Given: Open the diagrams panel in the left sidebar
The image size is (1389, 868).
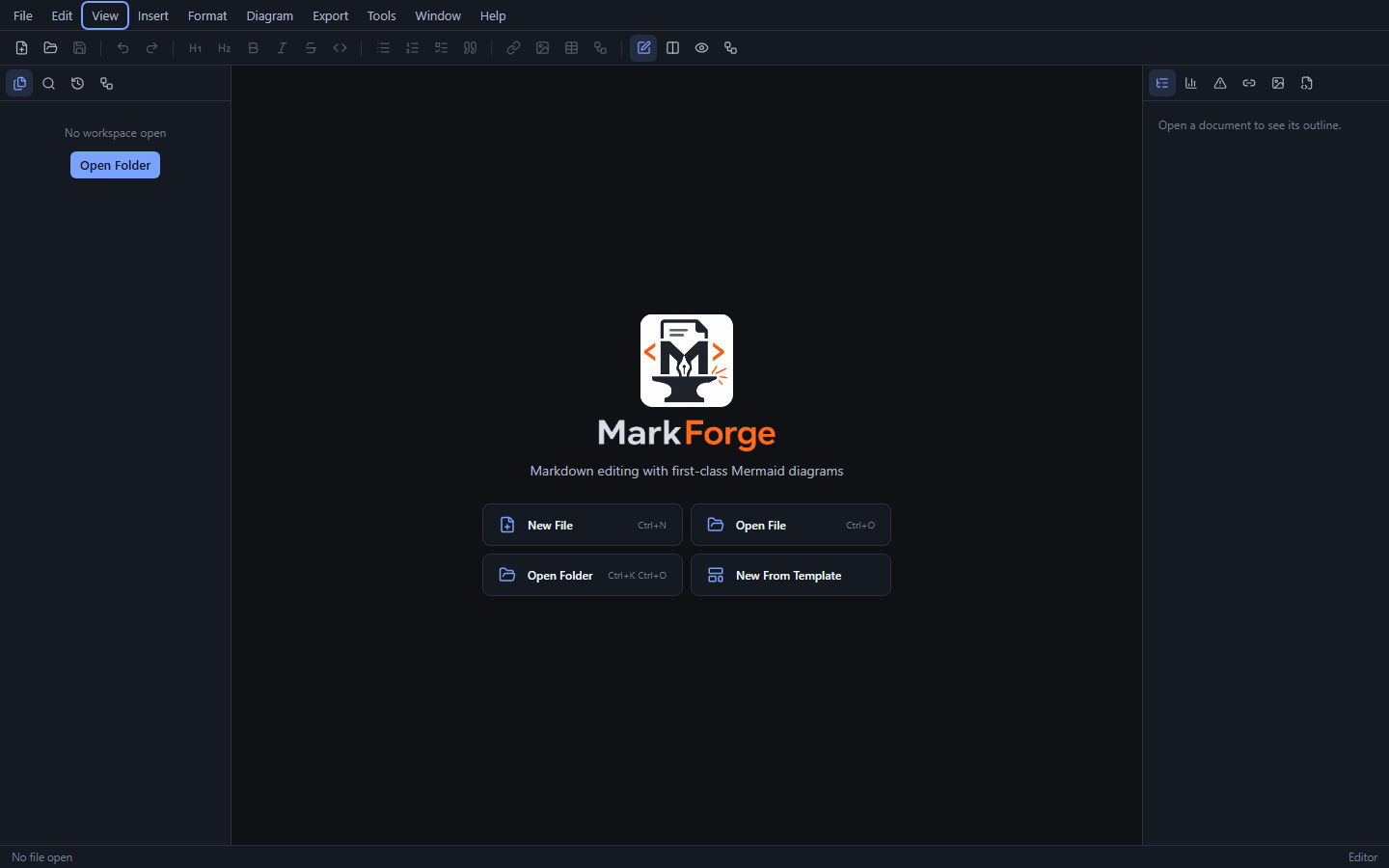Looking at the screenshot, I should tap(106, 84).
